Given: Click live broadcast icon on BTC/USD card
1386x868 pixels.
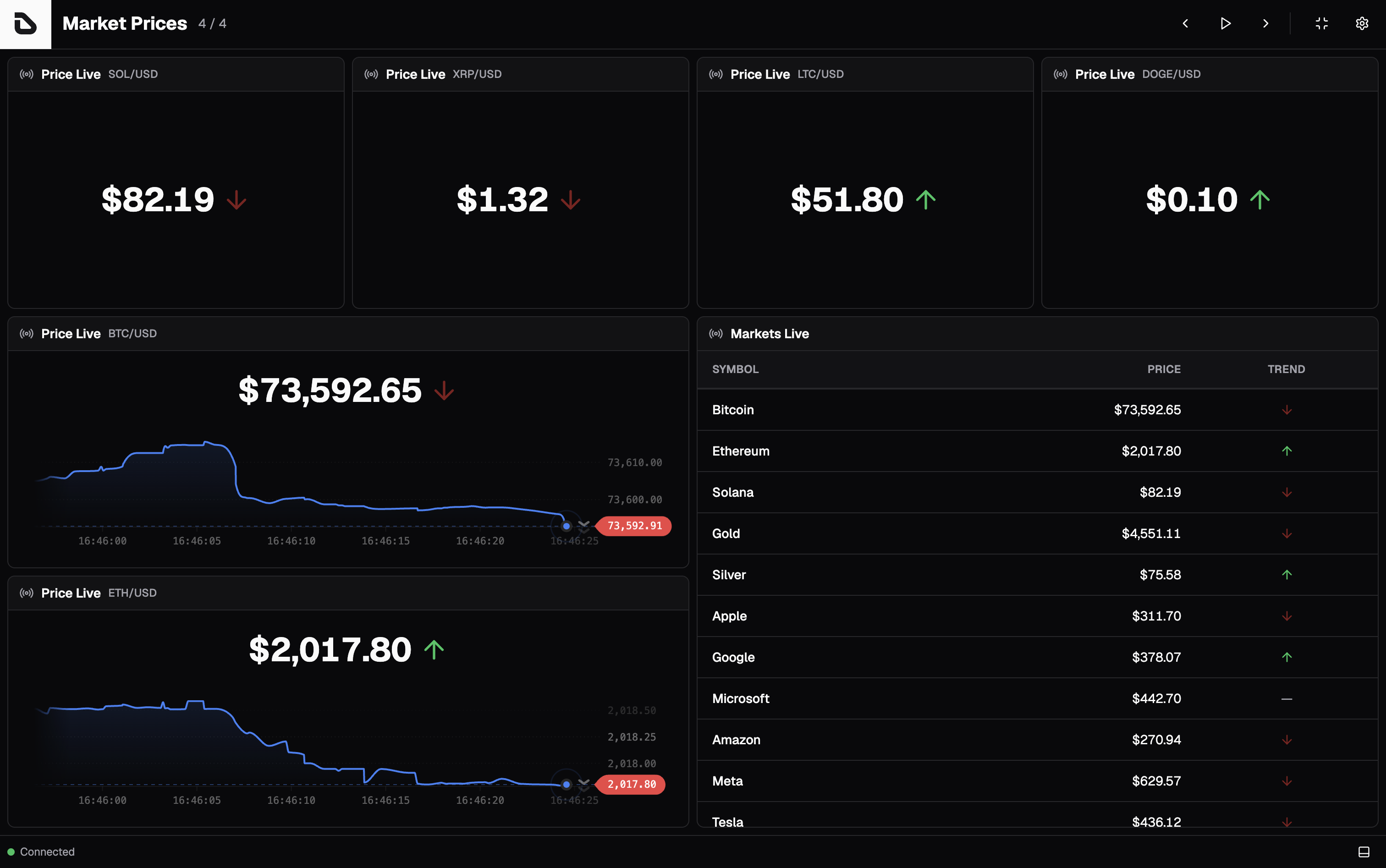Looking at the screenshot, I should click(x=27, y=334).
